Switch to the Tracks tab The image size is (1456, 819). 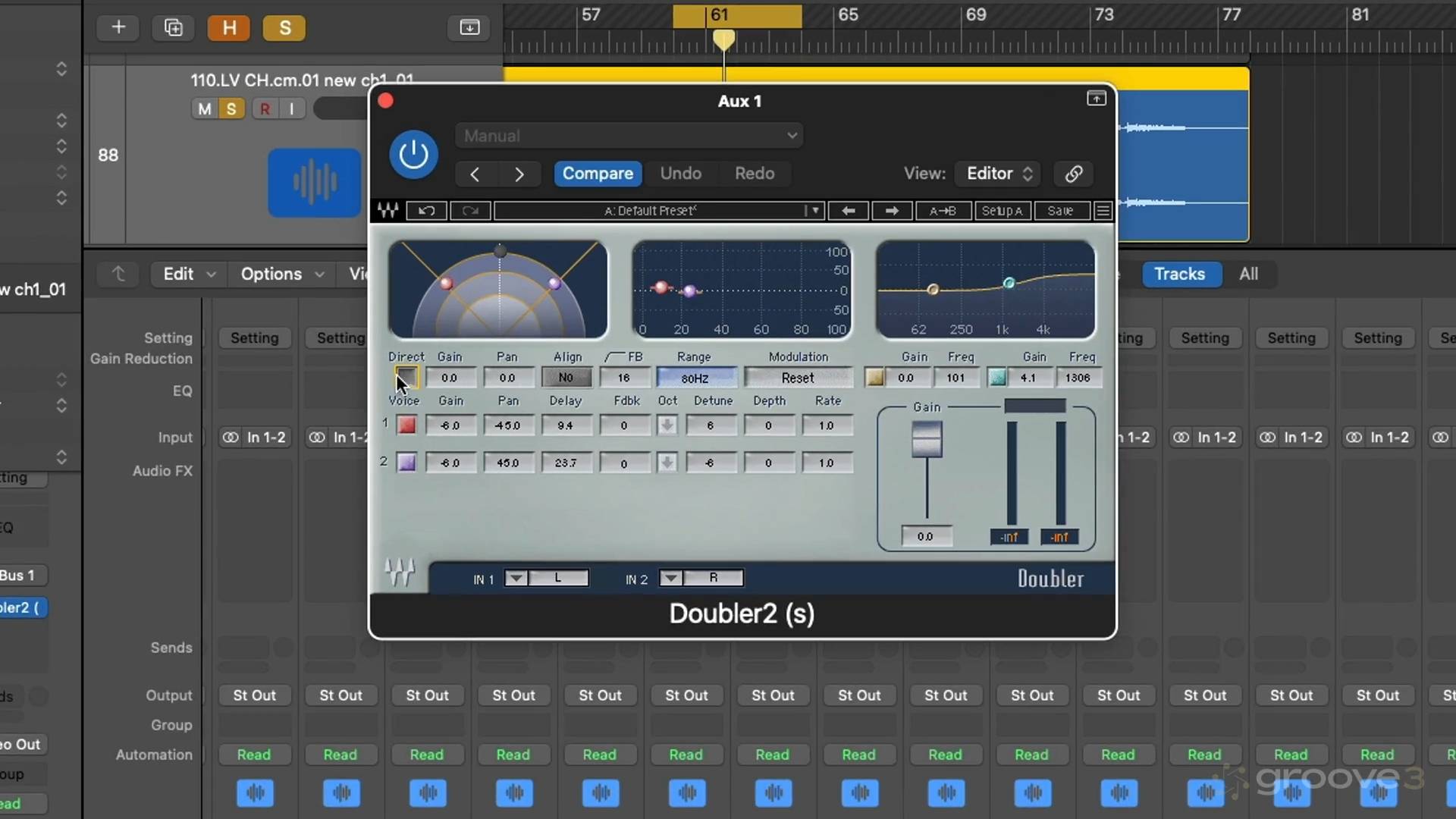pyautogui.click(x=1179, y=274)
